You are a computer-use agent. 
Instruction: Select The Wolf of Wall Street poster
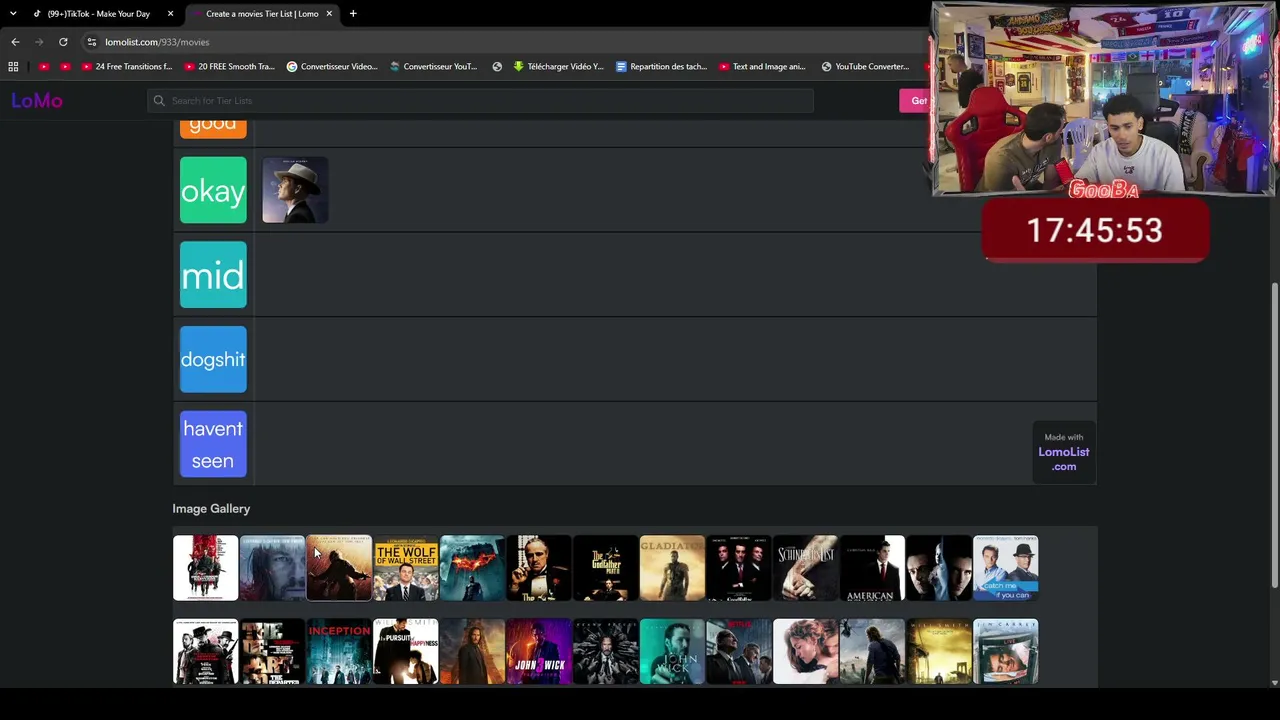(x=406, y=568)
